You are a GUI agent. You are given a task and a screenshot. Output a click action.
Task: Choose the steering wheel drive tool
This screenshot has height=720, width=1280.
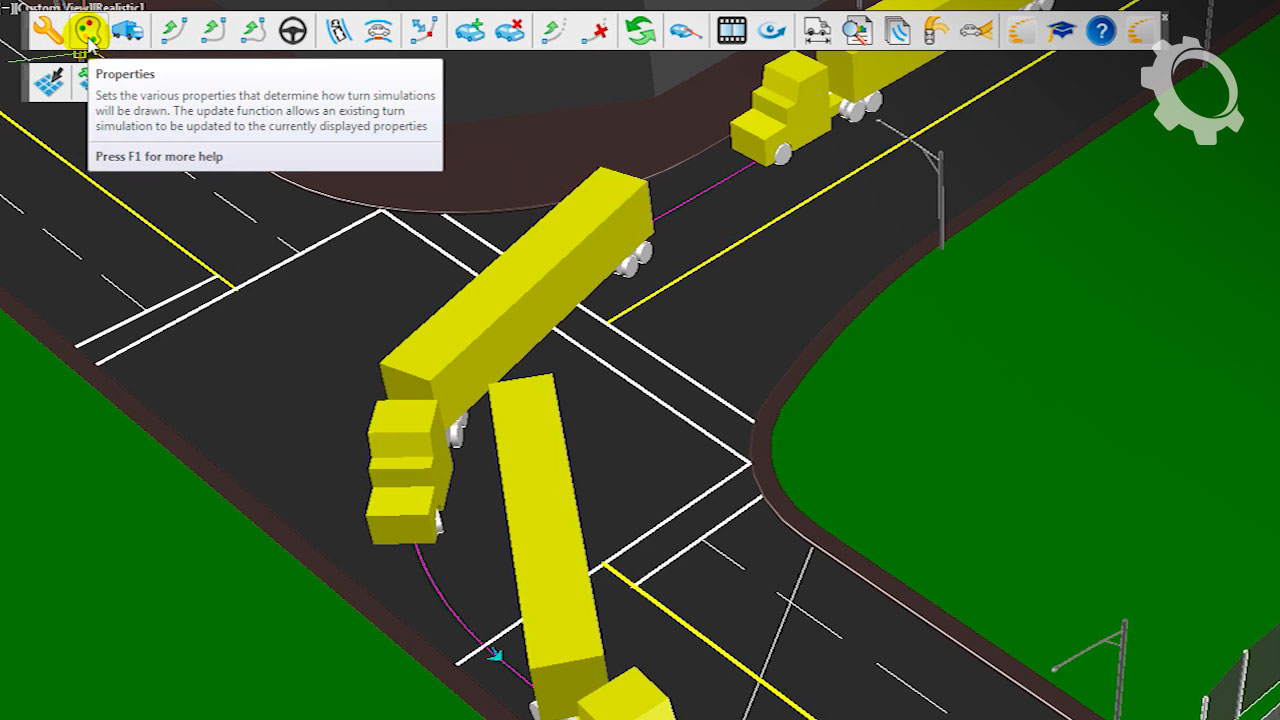(x=293, y=31)
